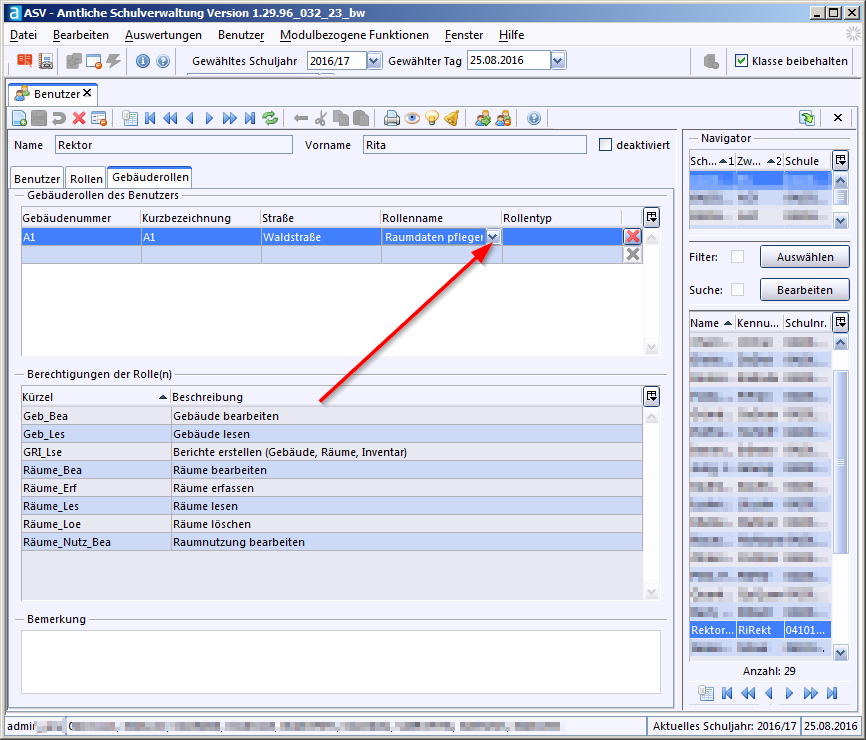Switch to the 'Rollen' tab
Viewport: 866px width, 740px height.
86,179
